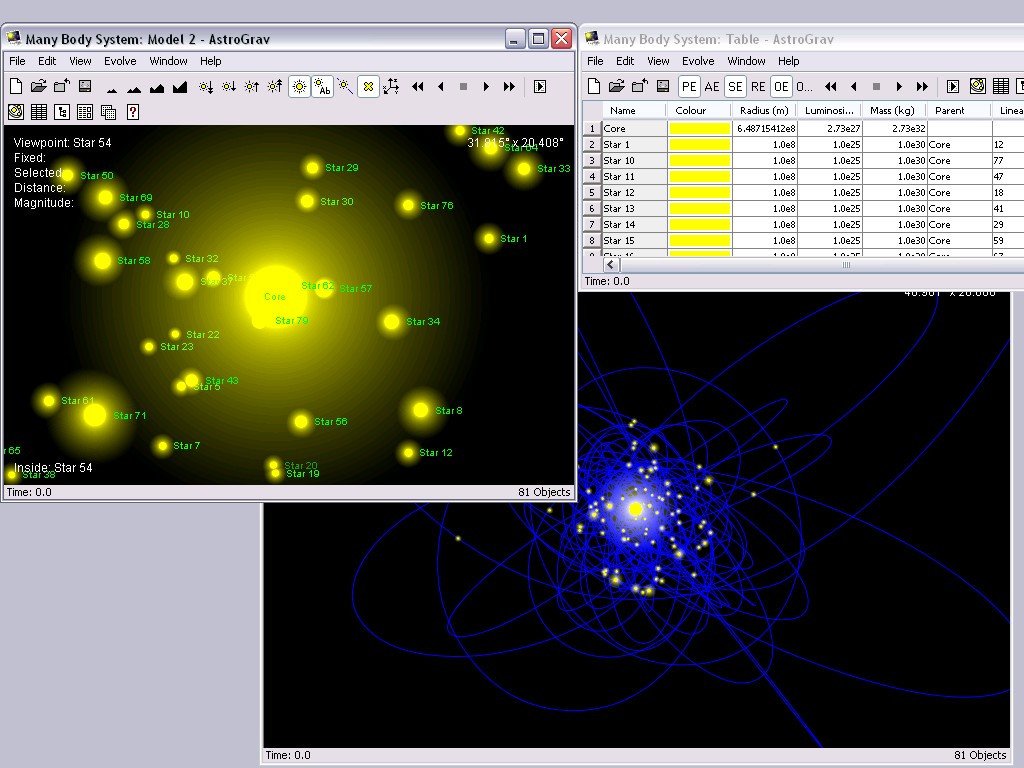Click '81 Objects' in Model 2 status bar
1024x768 pixels.
click(x=544, y=492)
